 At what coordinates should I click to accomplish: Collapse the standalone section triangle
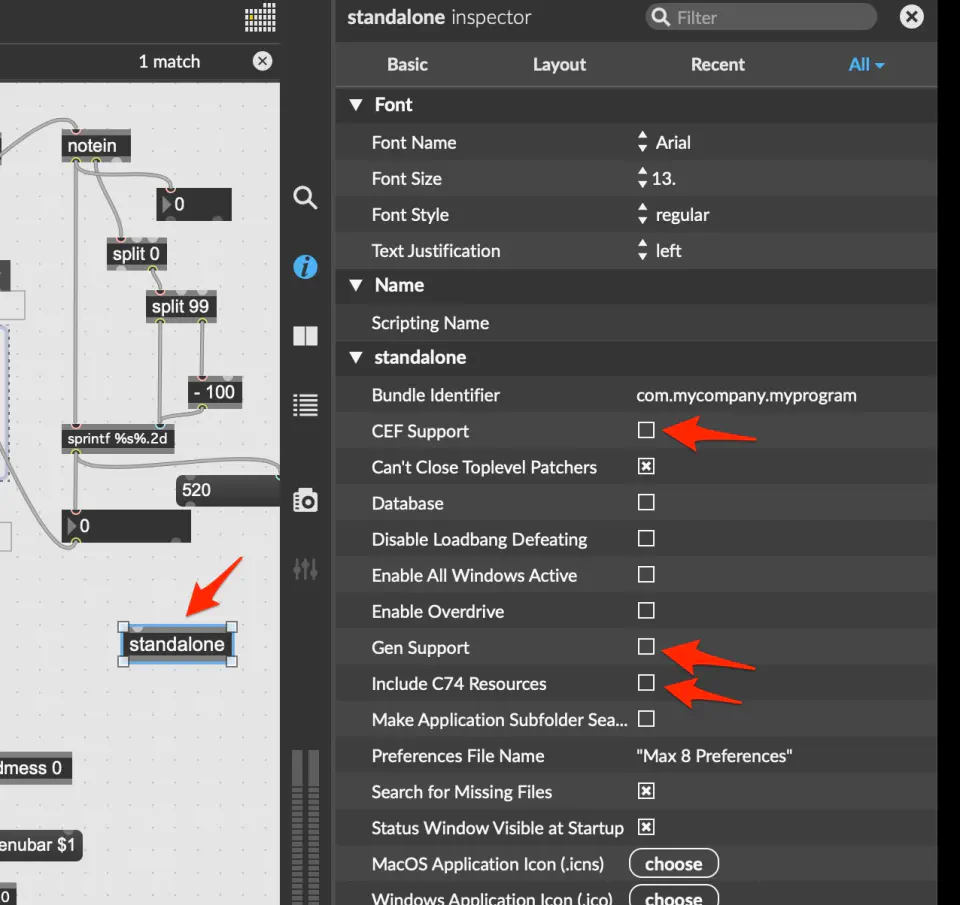point(354,357)
